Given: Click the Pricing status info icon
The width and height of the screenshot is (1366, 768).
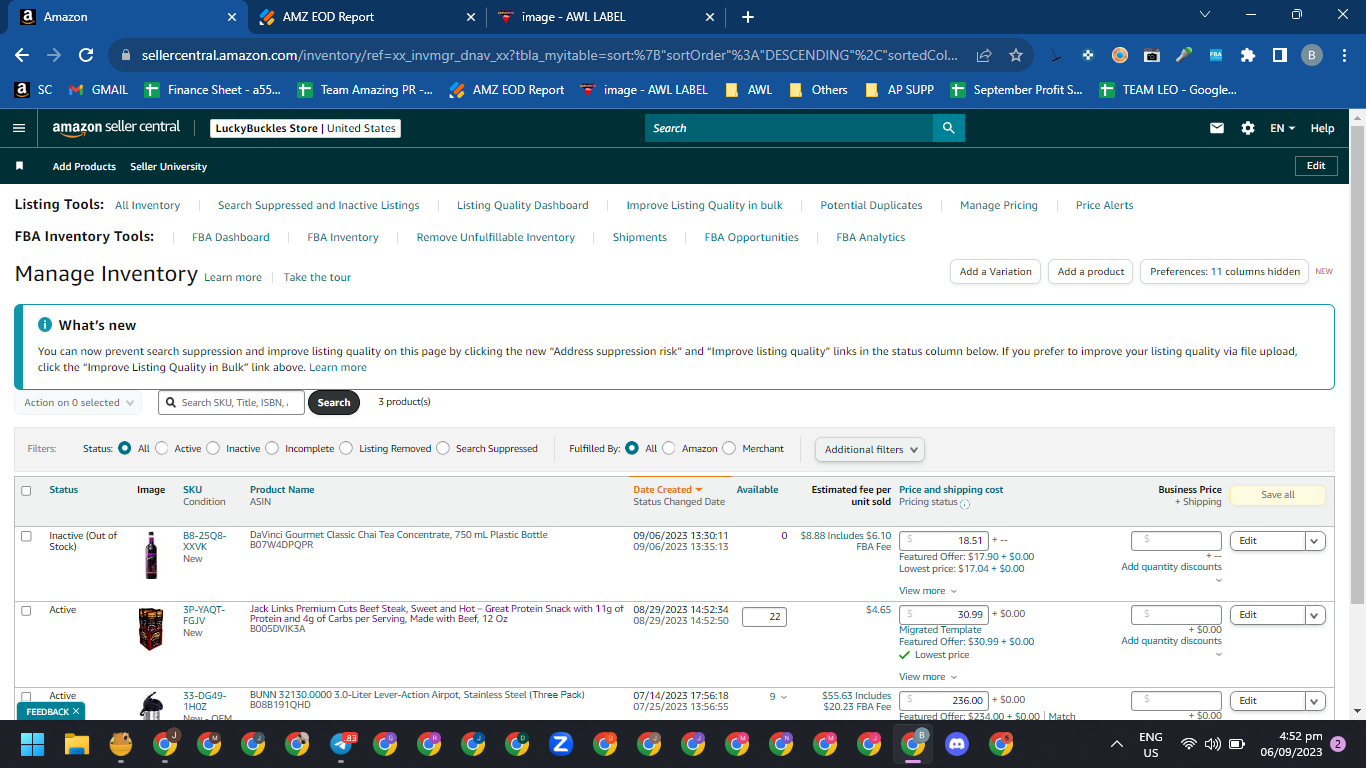Looking at the screenshot, I should (x=965, y=504).
